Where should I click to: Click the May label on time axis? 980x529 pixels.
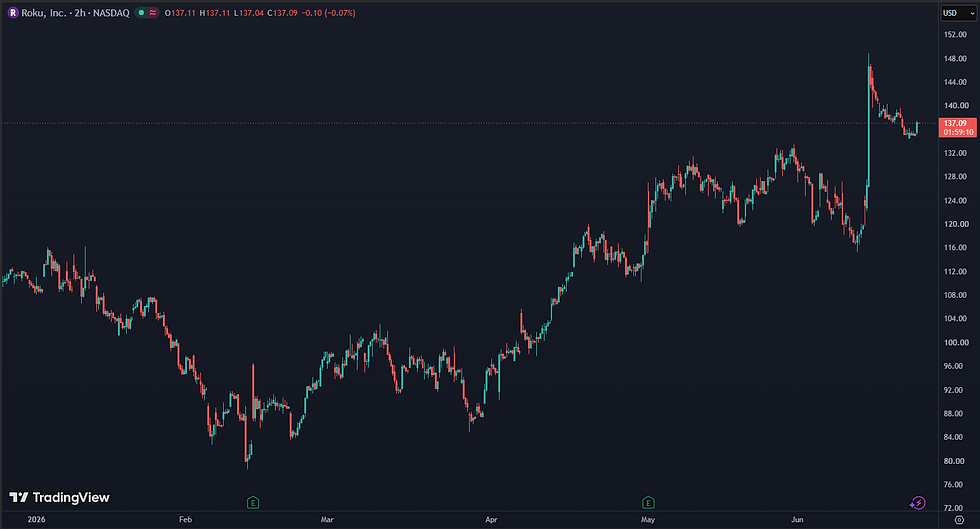pos(648,519)
